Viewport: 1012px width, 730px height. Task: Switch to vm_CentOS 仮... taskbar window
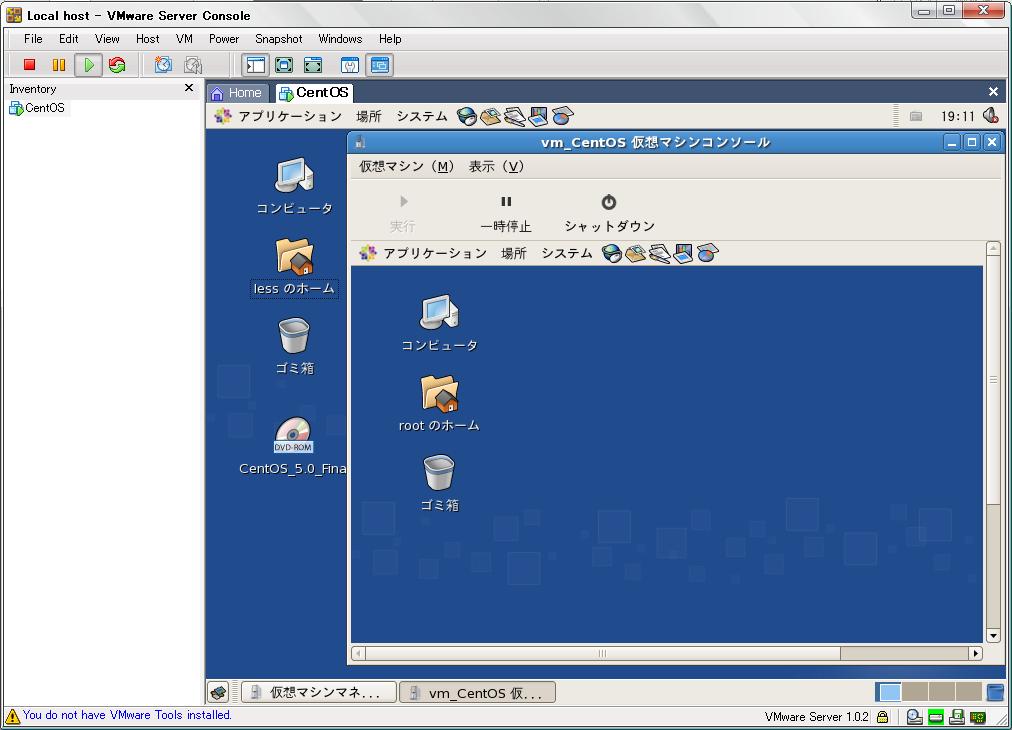(478, 693)
